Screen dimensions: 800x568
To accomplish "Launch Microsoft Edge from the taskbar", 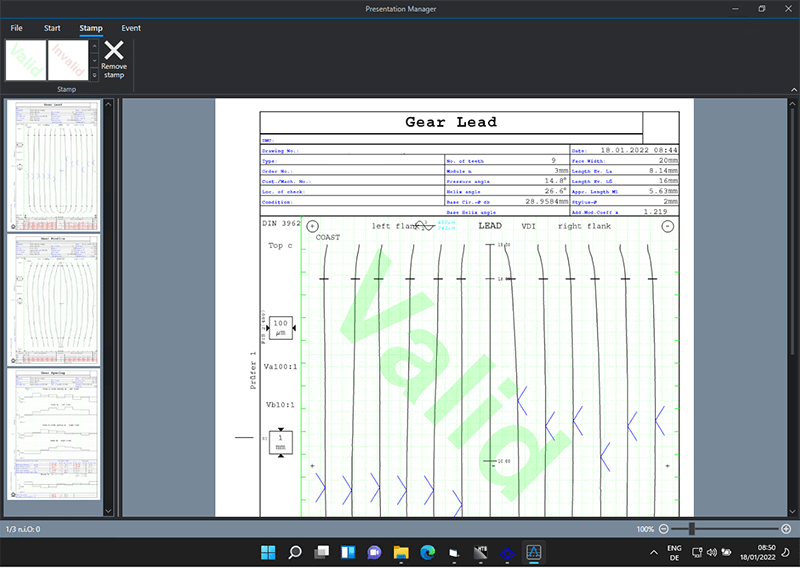I will point(428,552).
